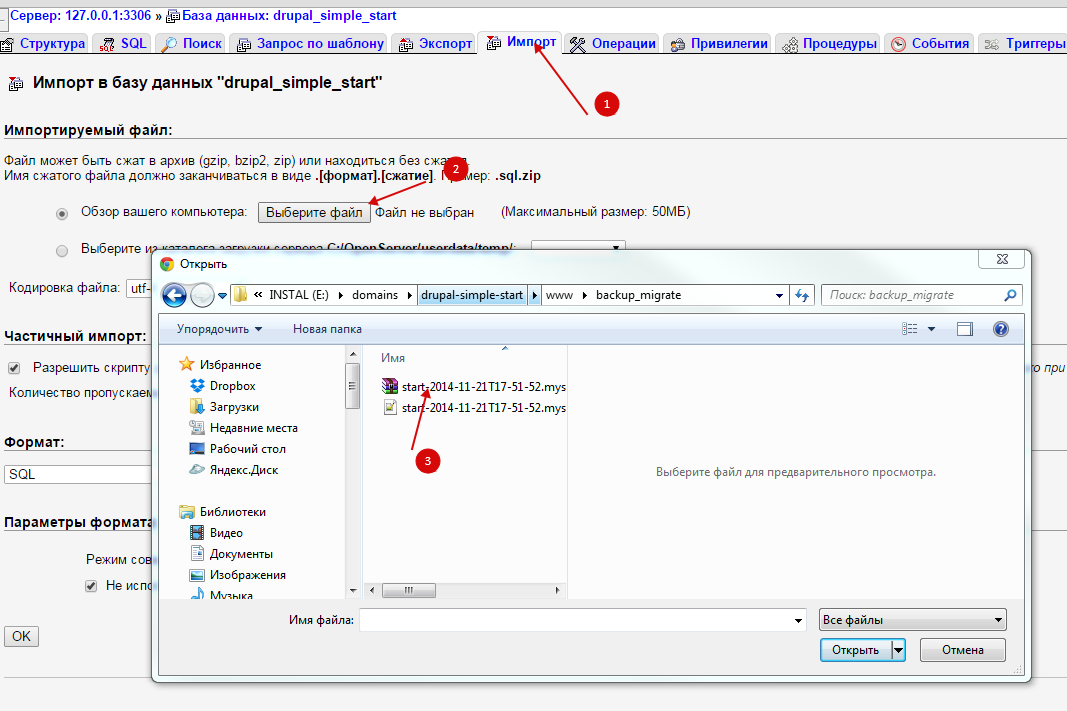The width and height of the screenshot is (1067, 711).
Task: Click the 'Выберите файл' button
Action: [314, 213]
